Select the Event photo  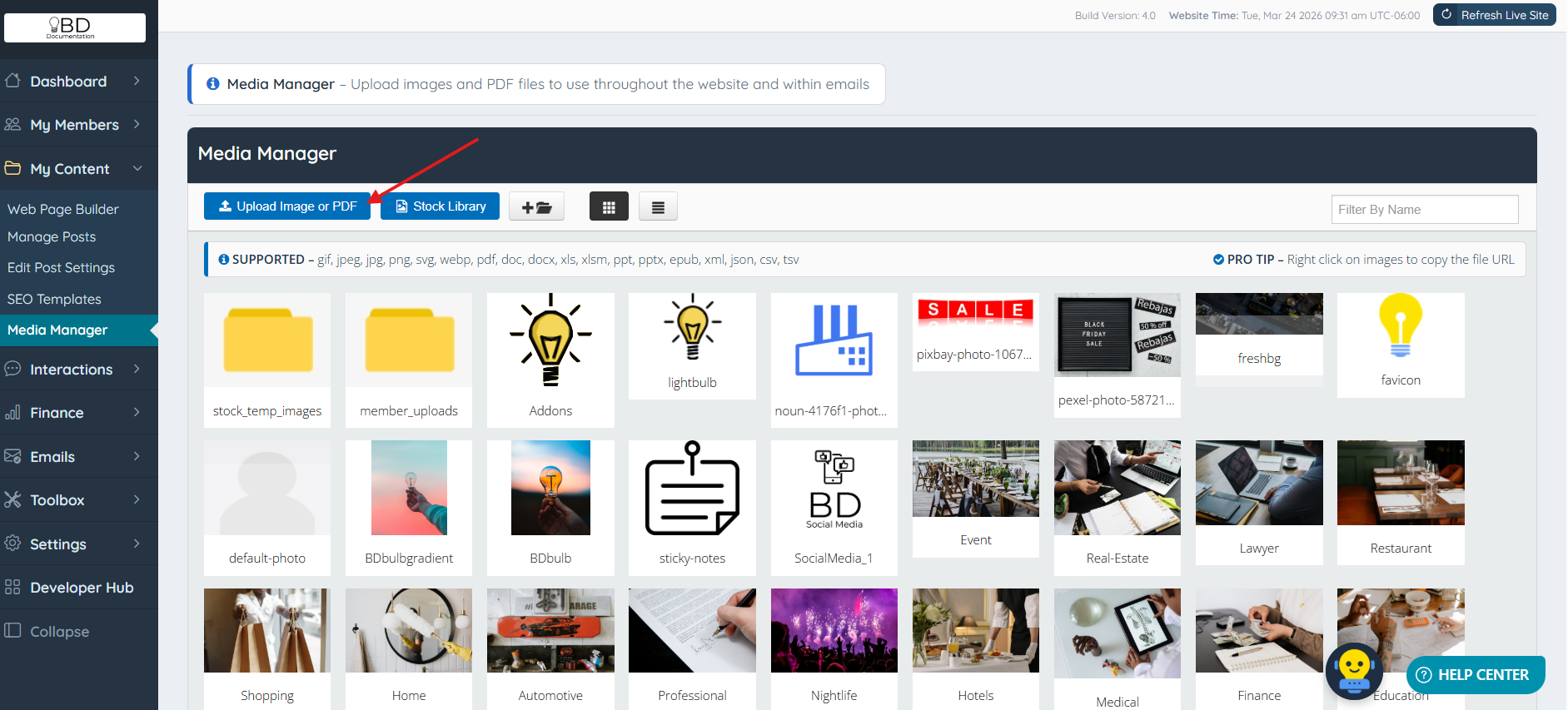975,499
